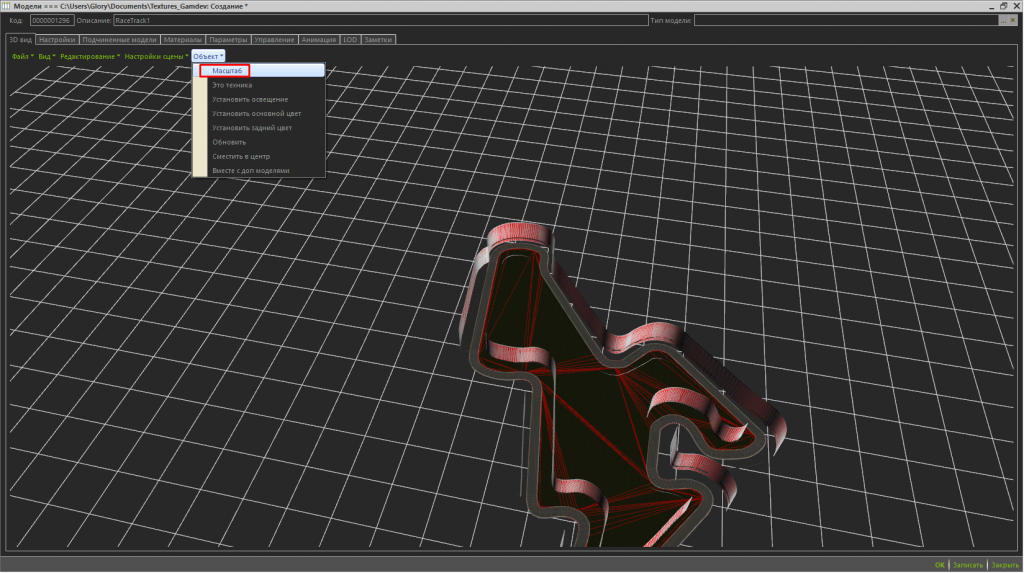This screenshot has height=573, width=1024.
Task: Select Масштаб in the Объект menu
Action: pos(230,71)
